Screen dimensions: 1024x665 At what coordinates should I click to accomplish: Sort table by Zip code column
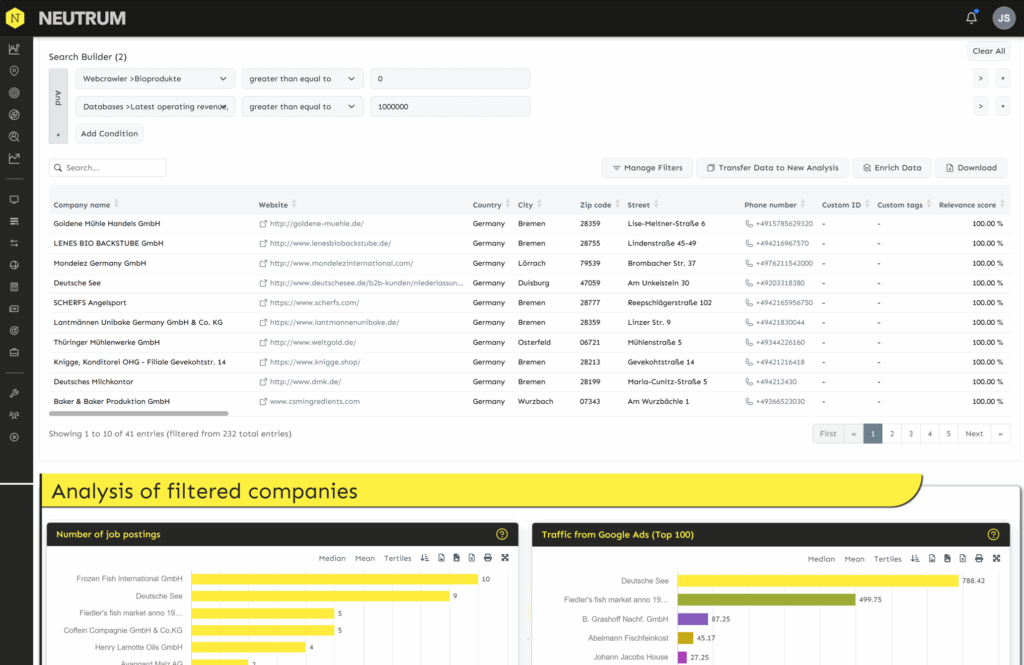(600, 204)
